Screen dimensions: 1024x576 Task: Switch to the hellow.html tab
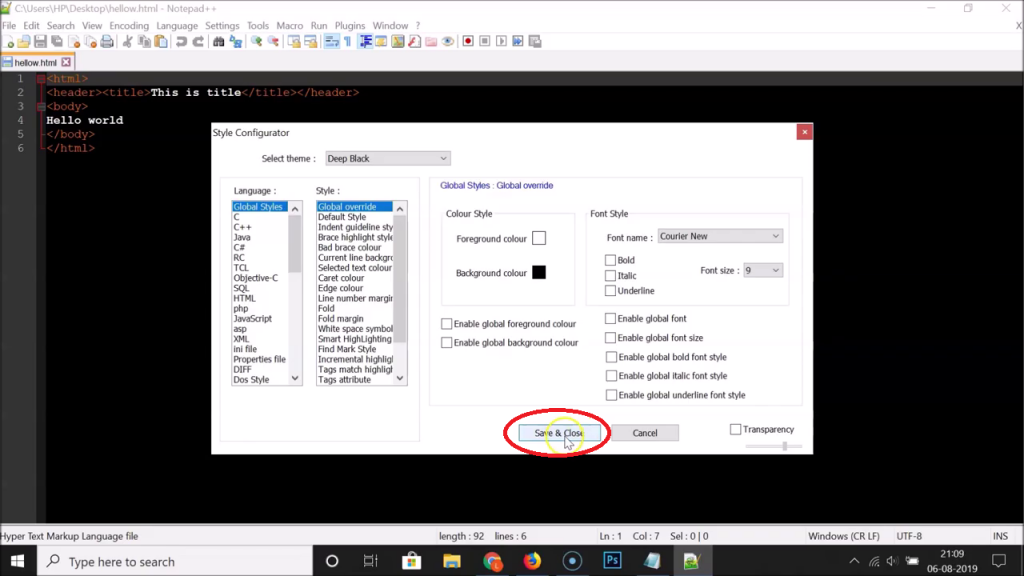(35, 62)
